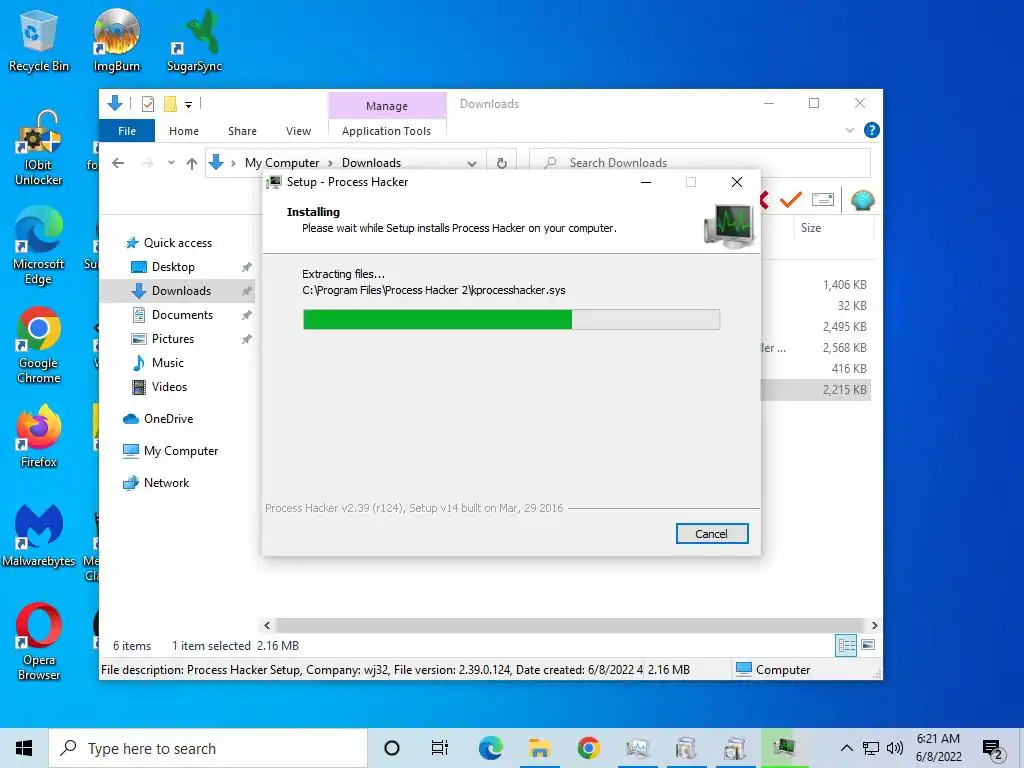
Task: Open the volume control in tray
Action: [895, 748]
